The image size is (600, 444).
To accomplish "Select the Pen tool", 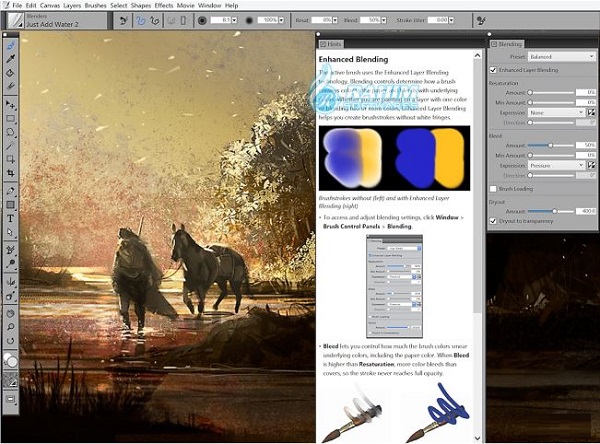I will pos(10,191).
